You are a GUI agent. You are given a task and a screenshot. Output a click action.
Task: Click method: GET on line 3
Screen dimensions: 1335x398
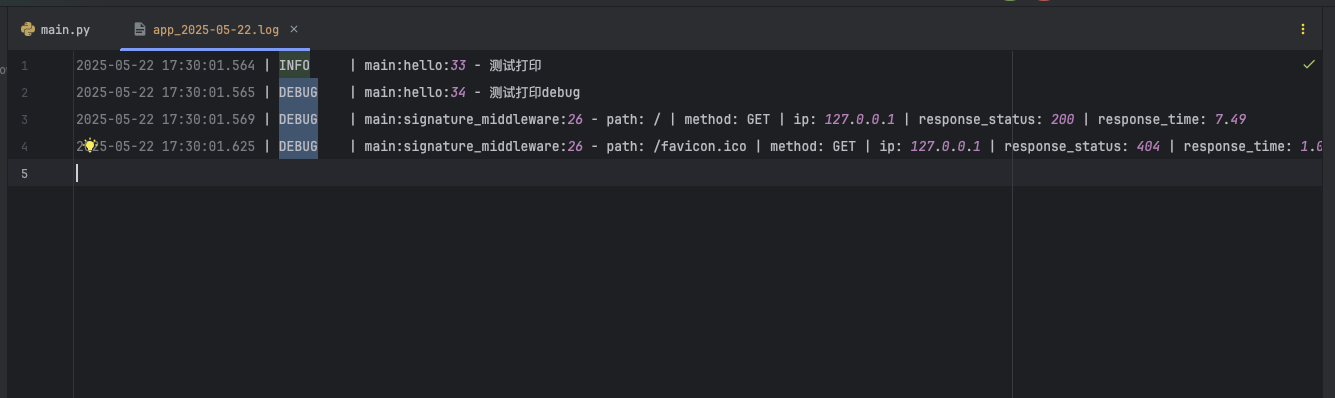727,120
